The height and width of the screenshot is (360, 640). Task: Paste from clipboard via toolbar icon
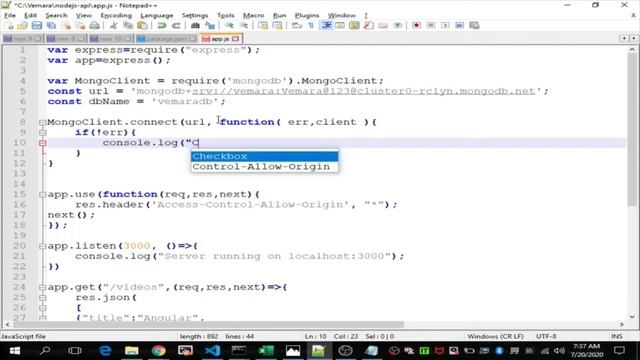[x=142, y=26]
